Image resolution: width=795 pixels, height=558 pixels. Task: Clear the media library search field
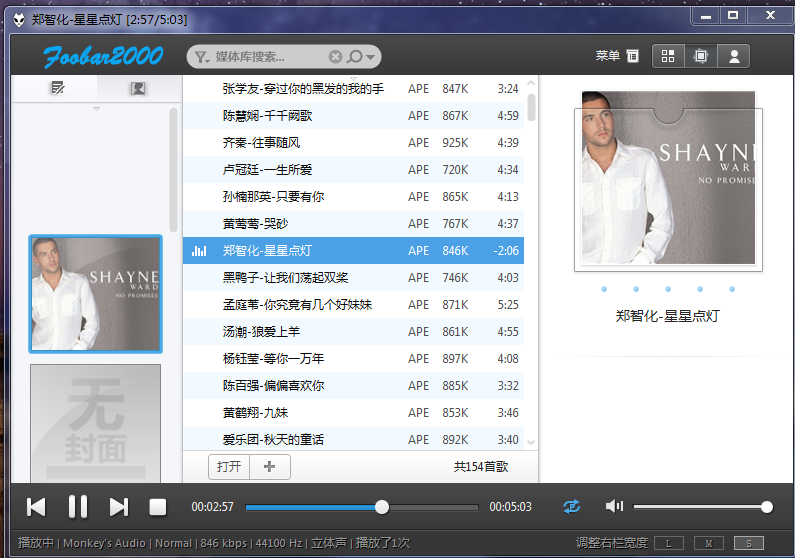(x=335, y=57)
